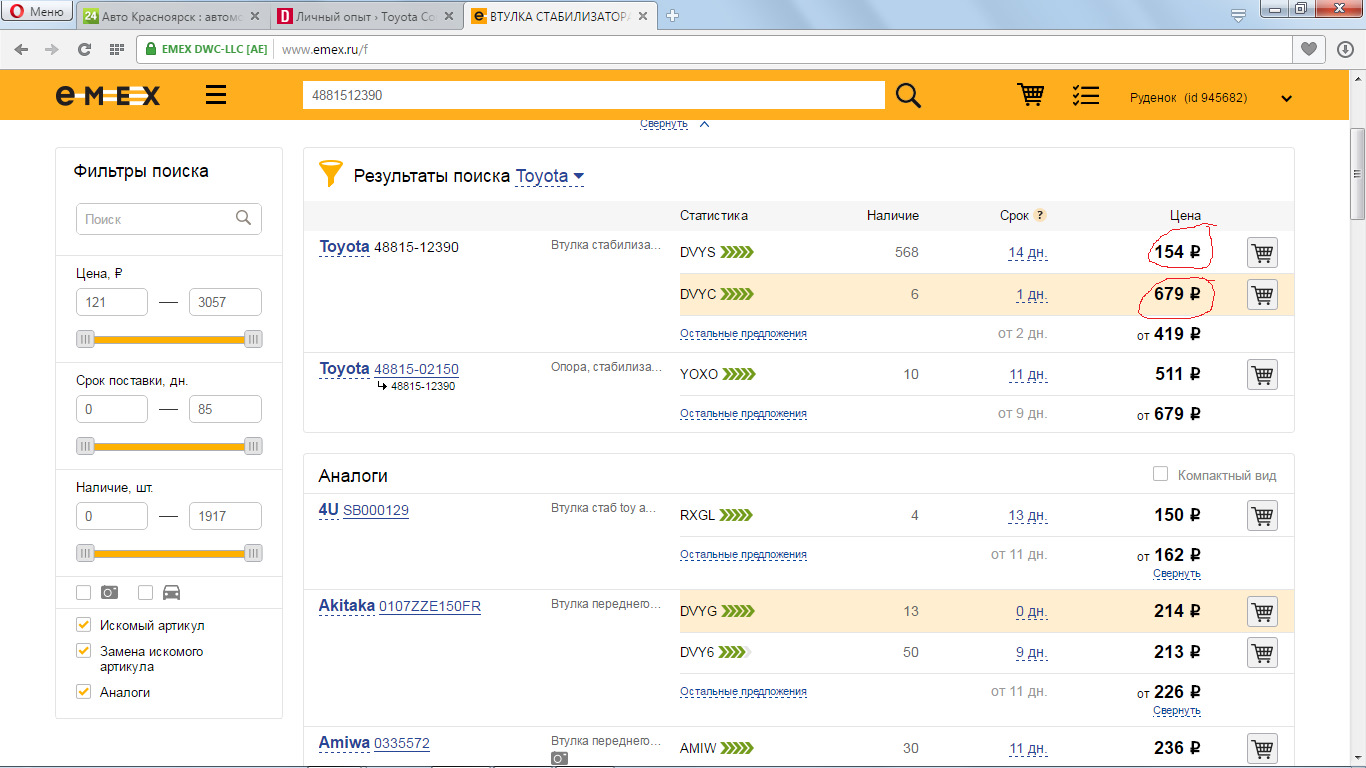The width and height of the screenshot is (1366, 768).
Task: Expand Остальные предложения for Akitaka
Action: (743, 692)
